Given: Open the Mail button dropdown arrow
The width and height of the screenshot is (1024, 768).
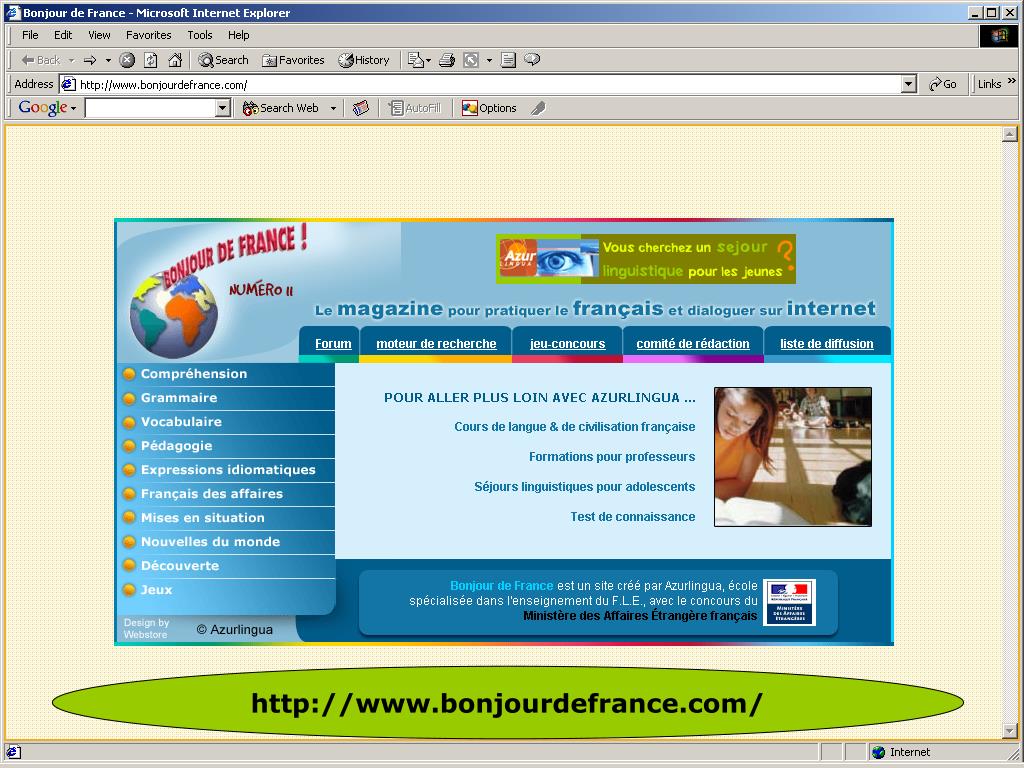Looking at the screenshot, I should point(428,60).
